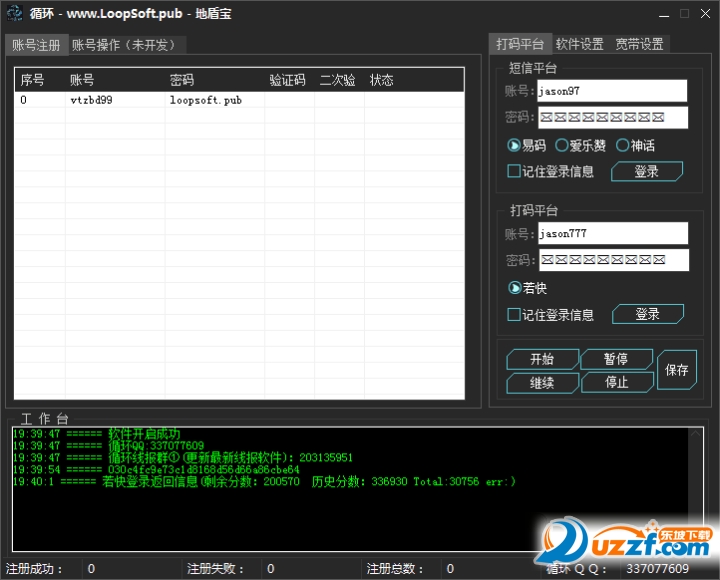Click the 继续 button
720x580 pixels.
[x=542, y=383]
